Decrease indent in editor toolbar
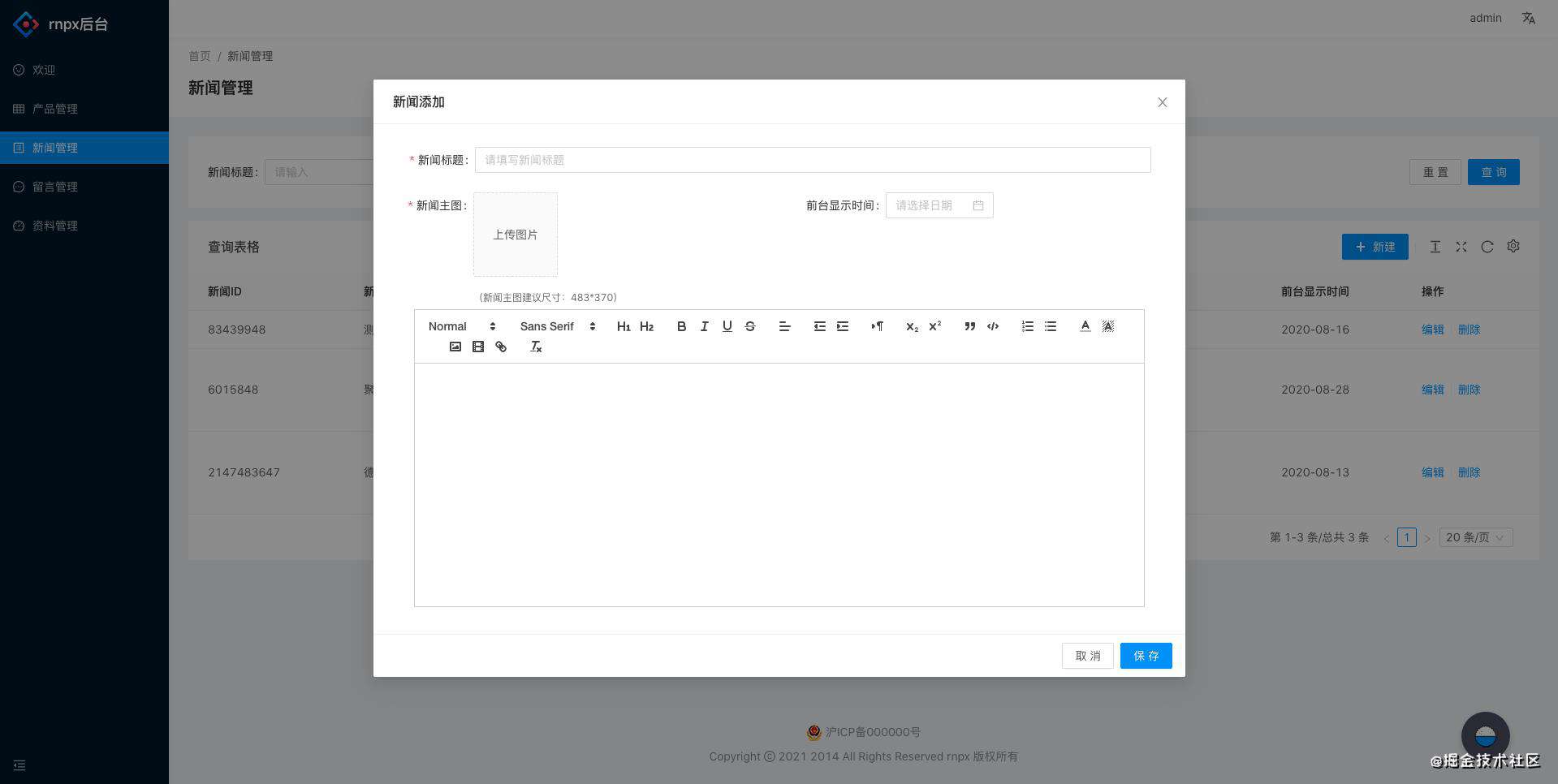 [819, 326]
